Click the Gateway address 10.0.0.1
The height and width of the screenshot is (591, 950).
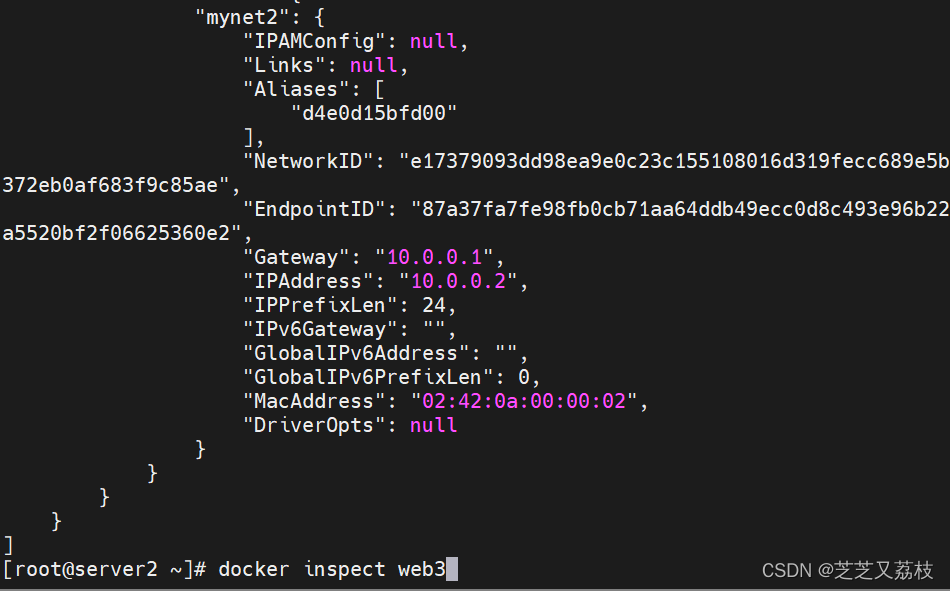coord(434,257)
